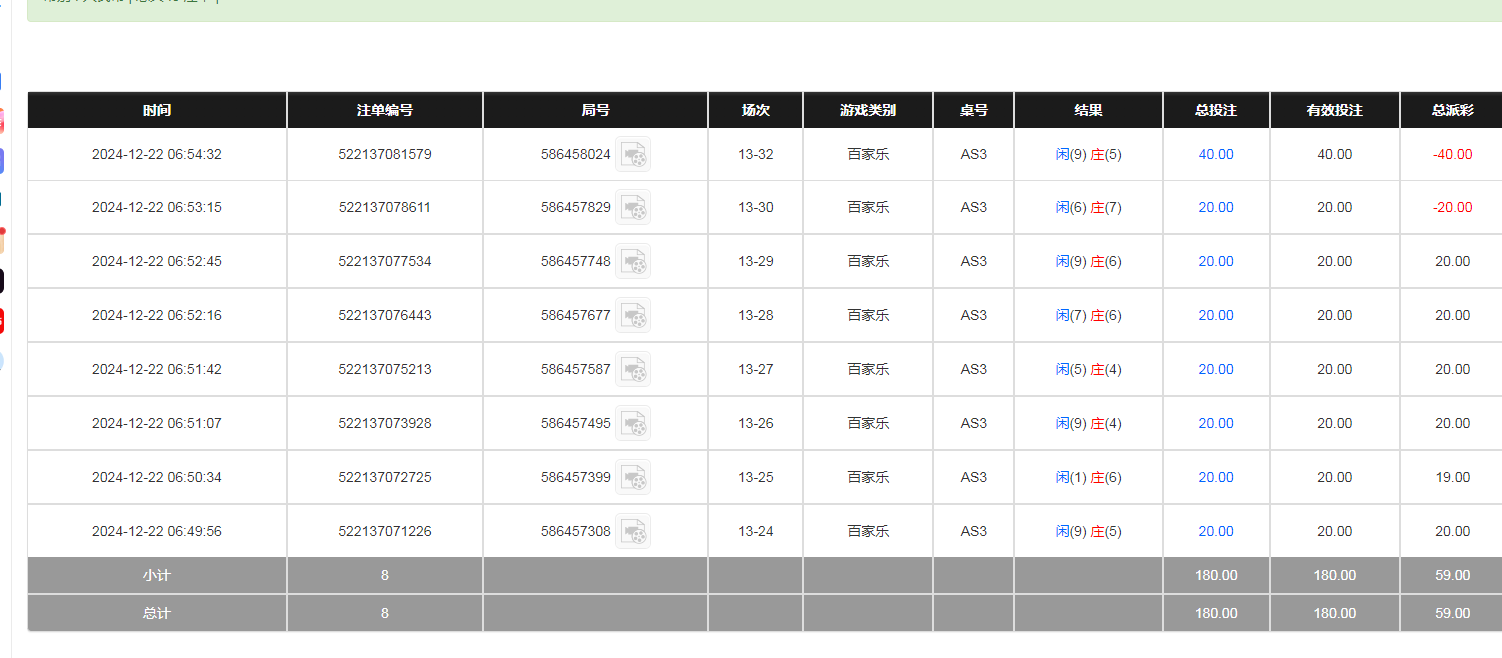Image resolution: width=1502 pixels, height=658 pixels.
Task: Select the 总派彩 column header
Action: tap(1452, 110)
